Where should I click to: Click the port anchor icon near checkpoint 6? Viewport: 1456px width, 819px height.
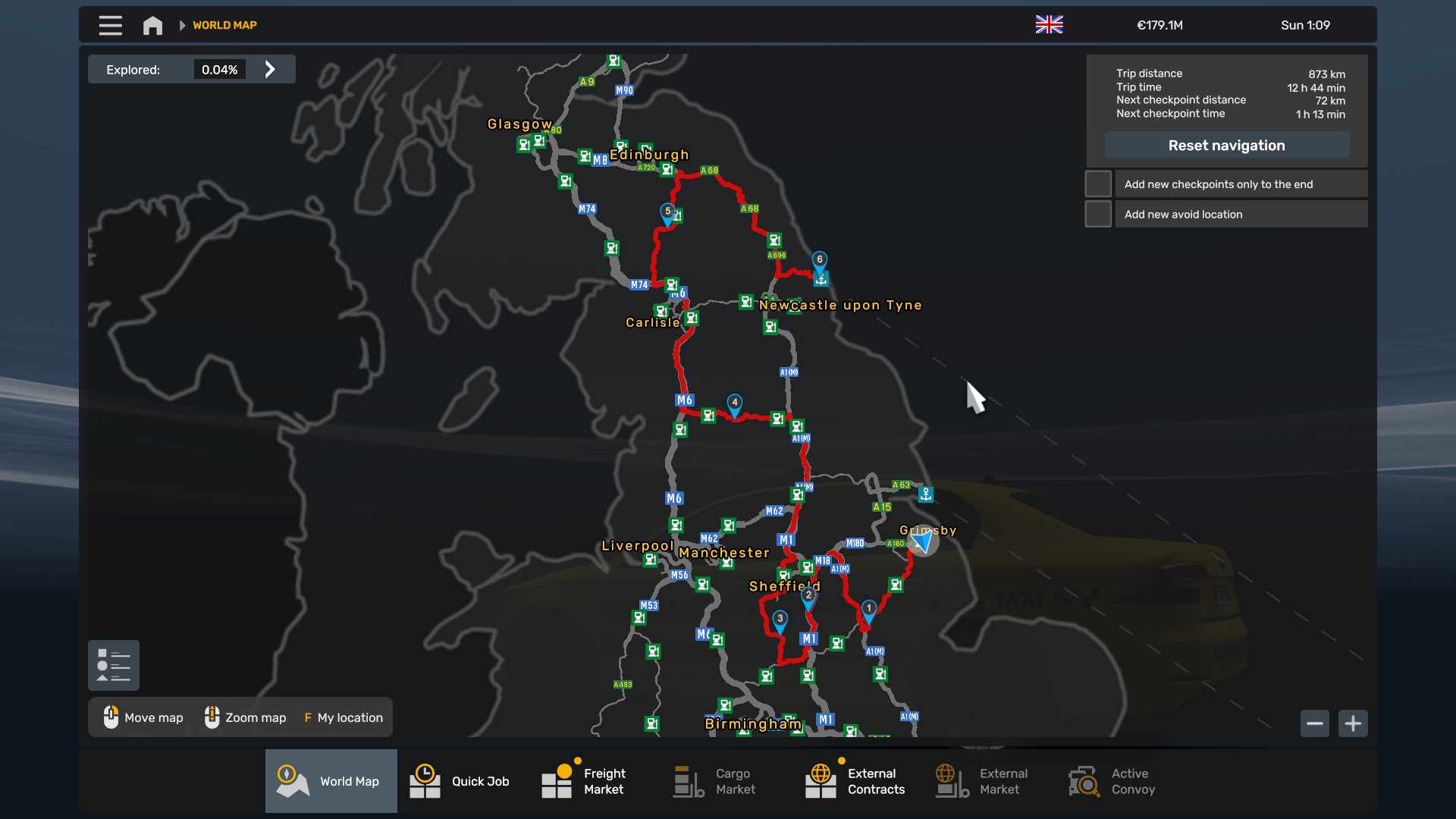tap(821, 279)
